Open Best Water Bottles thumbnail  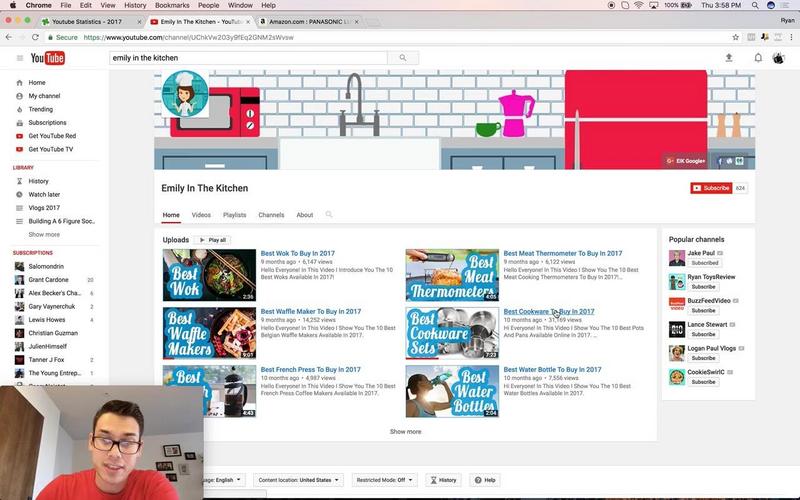pyautogui.click(x=452, y=391)
